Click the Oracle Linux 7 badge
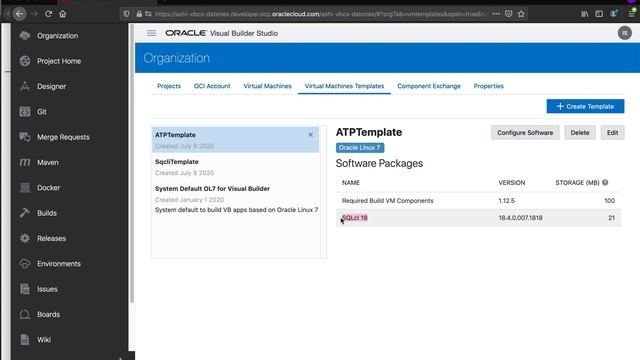Image resolution: width=640 pixels, height=360 pixels. point(360,148)
